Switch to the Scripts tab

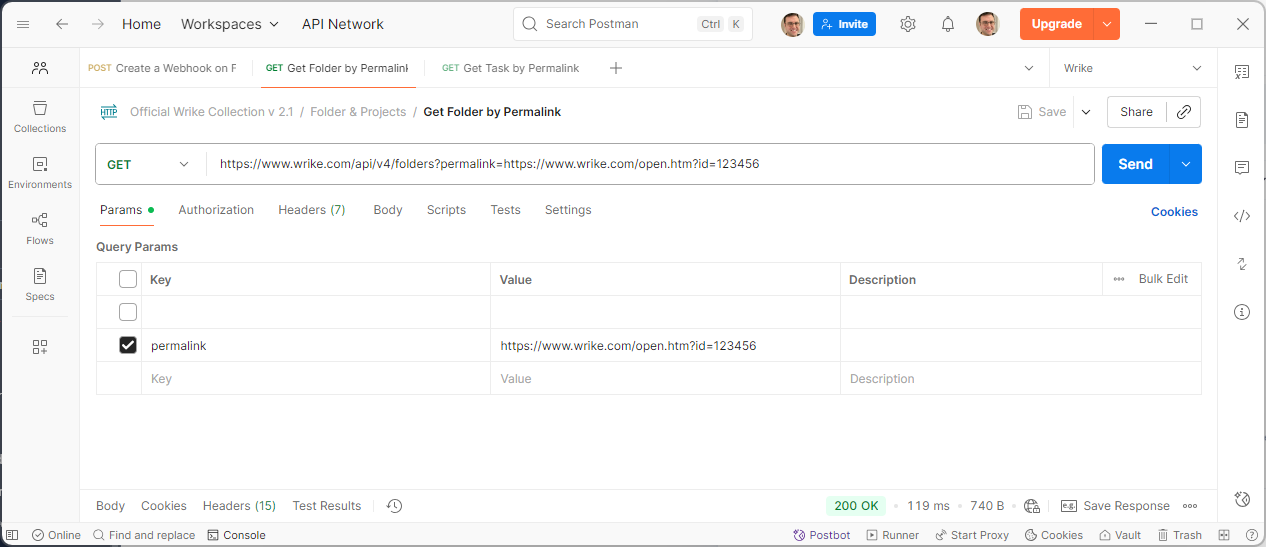446,210
